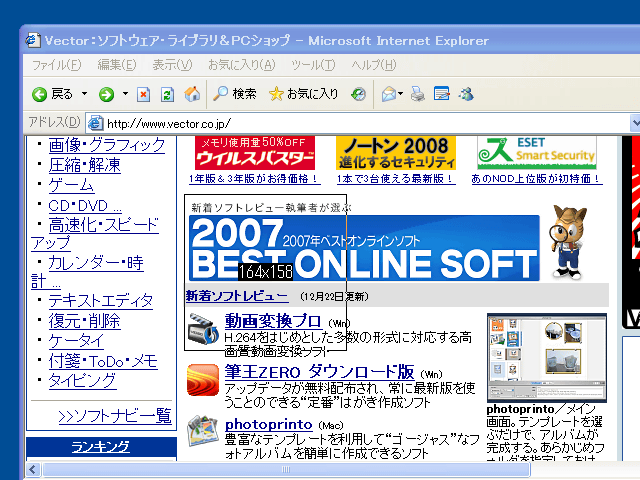
Task: Open History toolbar icon
Action: (359, 94)
